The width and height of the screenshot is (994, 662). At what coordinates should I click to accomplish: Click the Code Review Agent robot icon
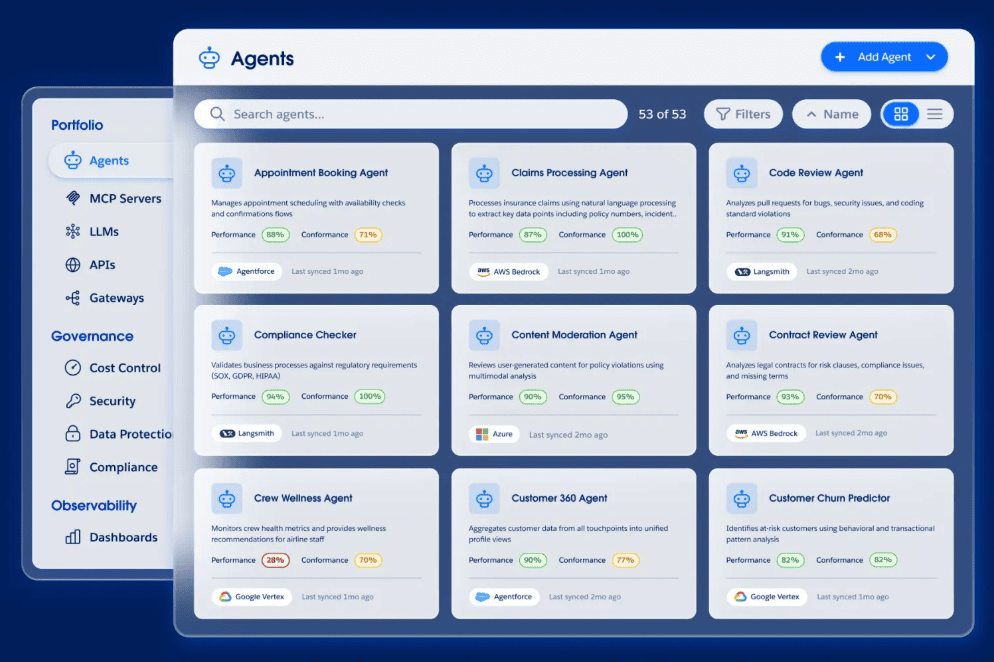click(x=742, y=172)
